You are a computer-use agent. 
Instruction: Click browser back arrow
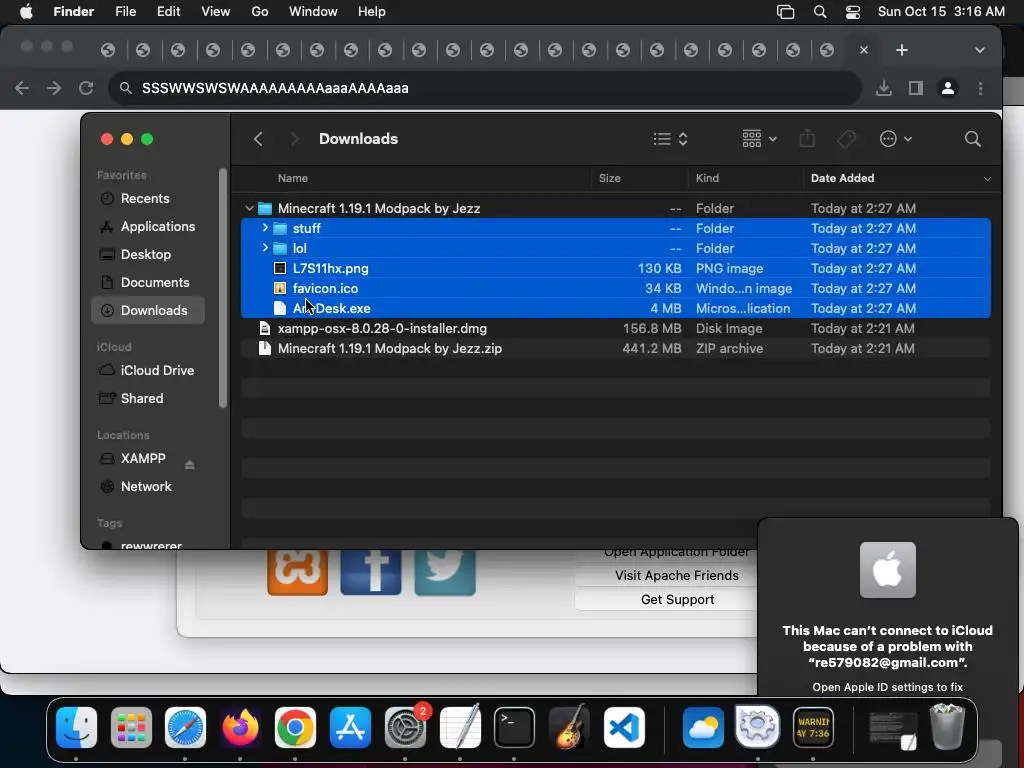click(22, 88)
